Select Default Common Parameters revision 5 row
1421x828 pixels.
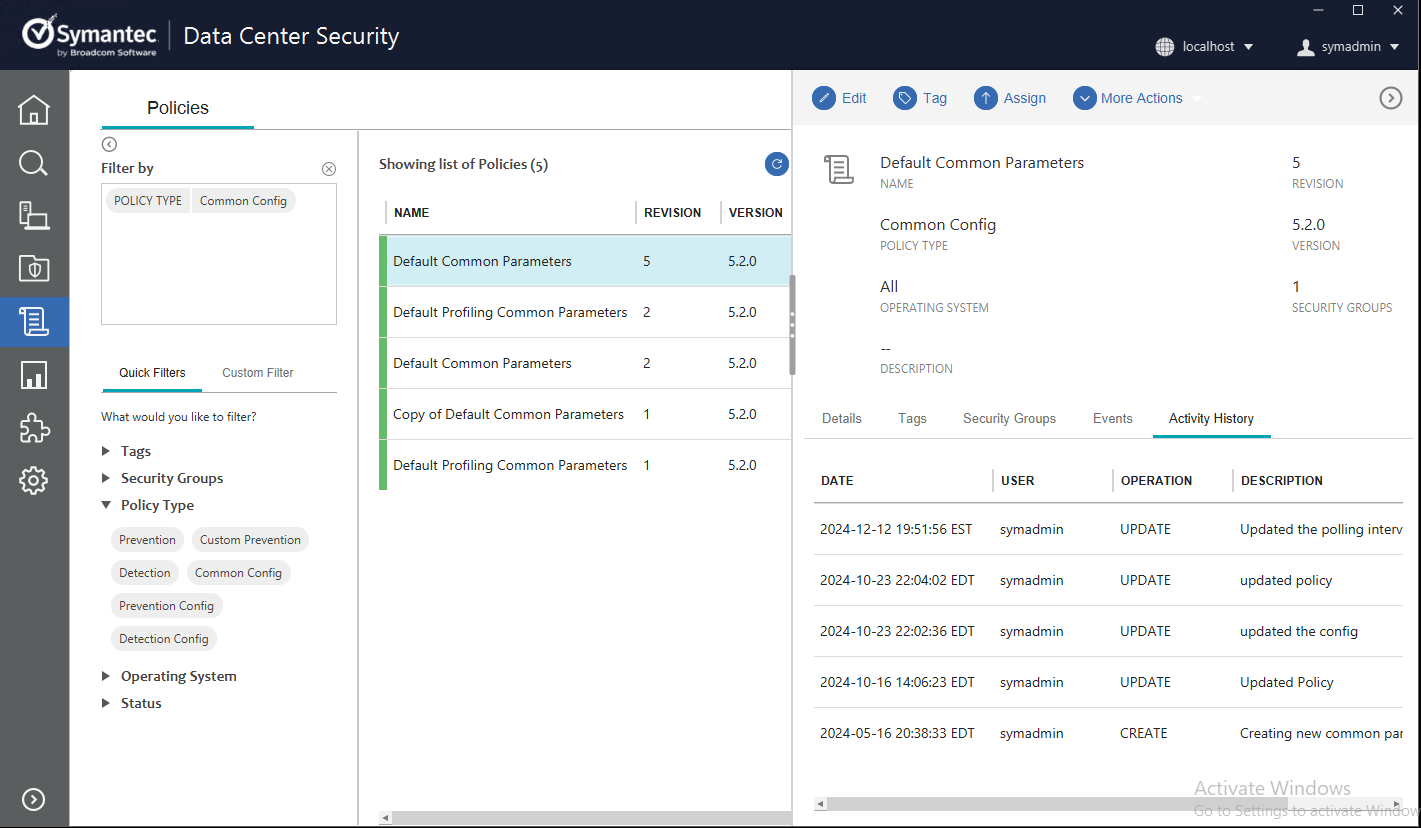coord(585,261)
